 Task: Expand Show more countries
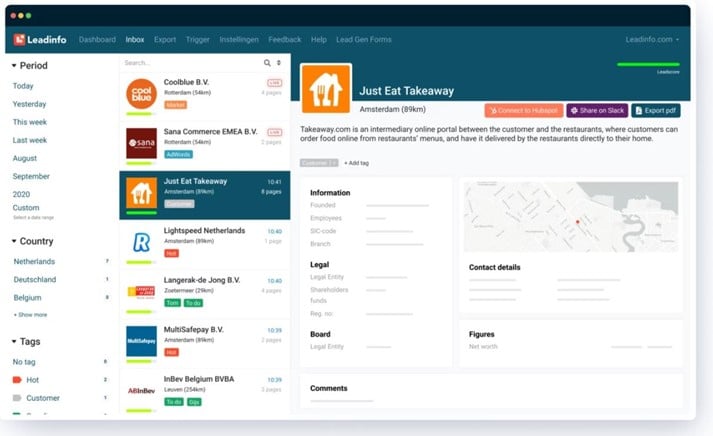click(x=30, y=315)
